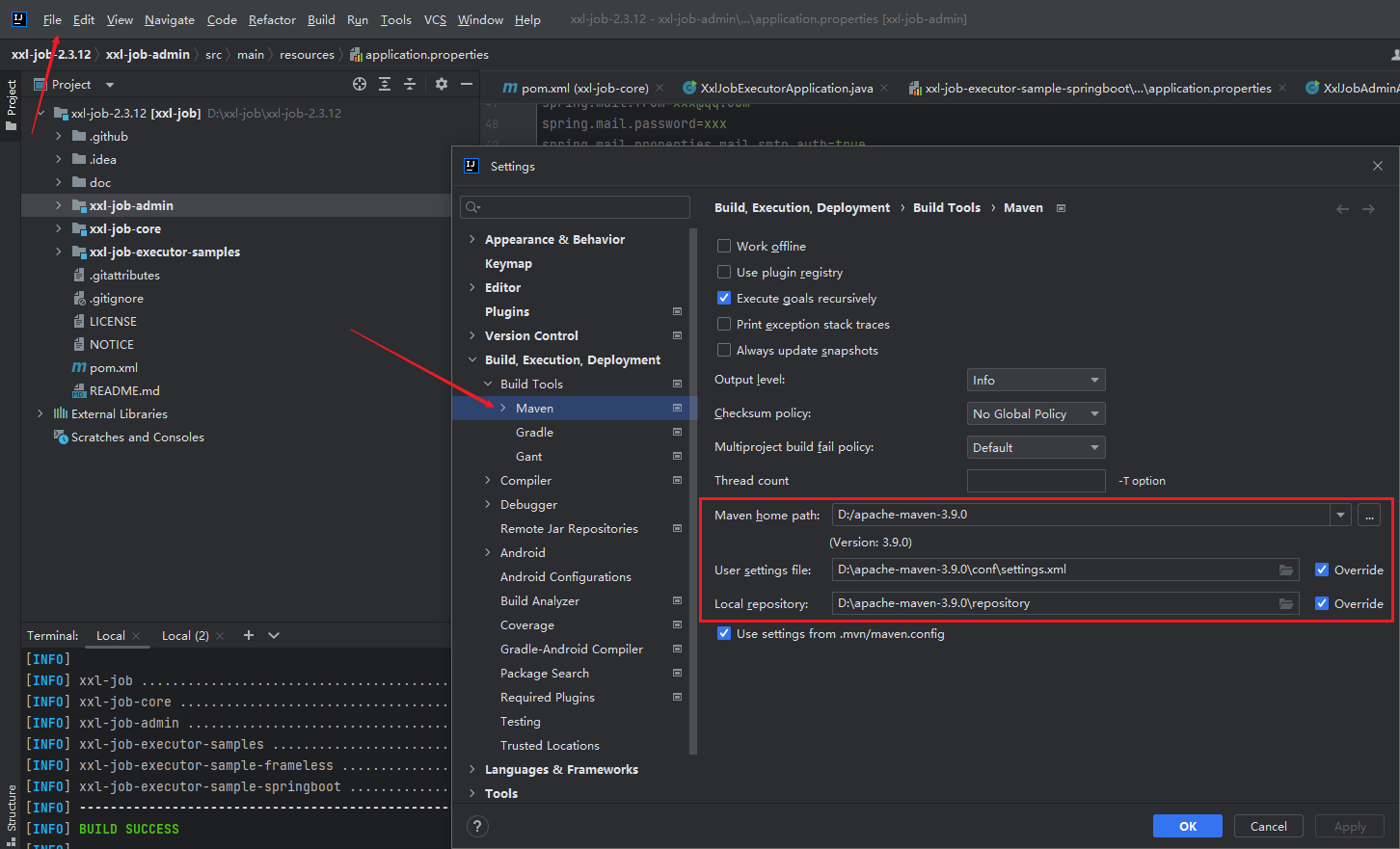Viewport: 1400px width, 849px height.
Task: Enable Print exception stack traces
Action: (724, 324)
